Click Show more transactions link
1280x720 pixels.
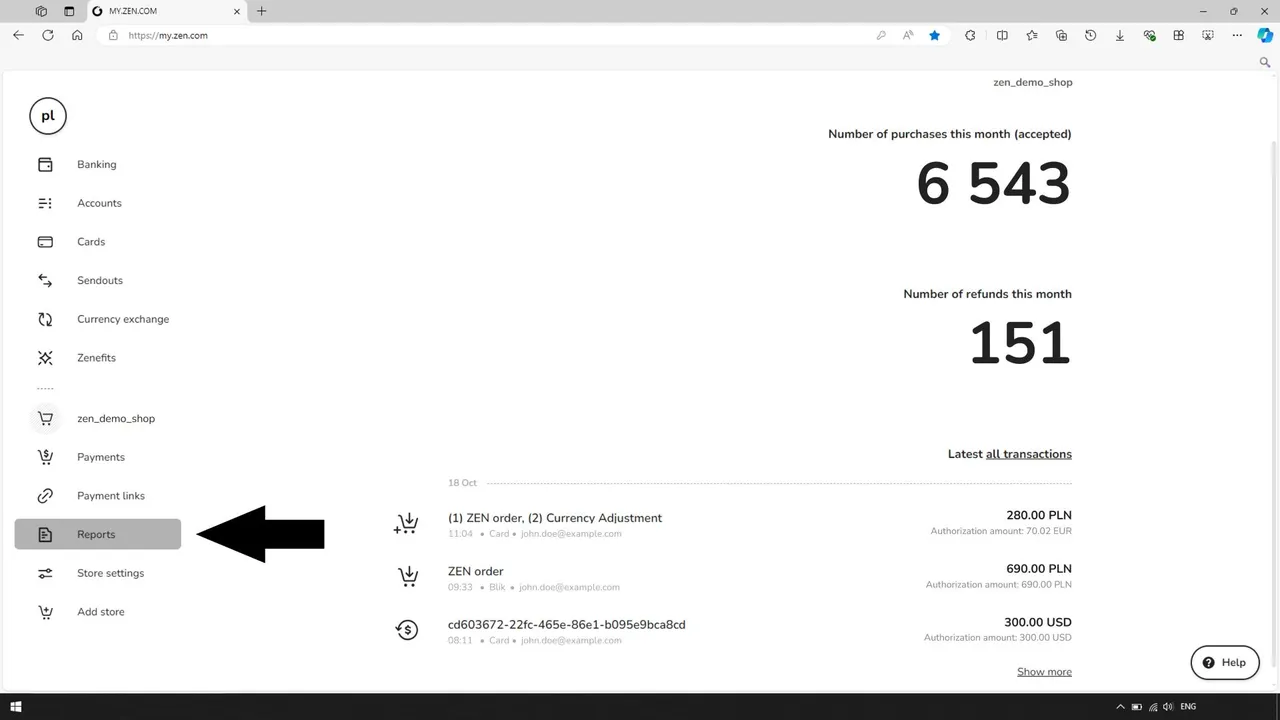tap(1044, 672)
